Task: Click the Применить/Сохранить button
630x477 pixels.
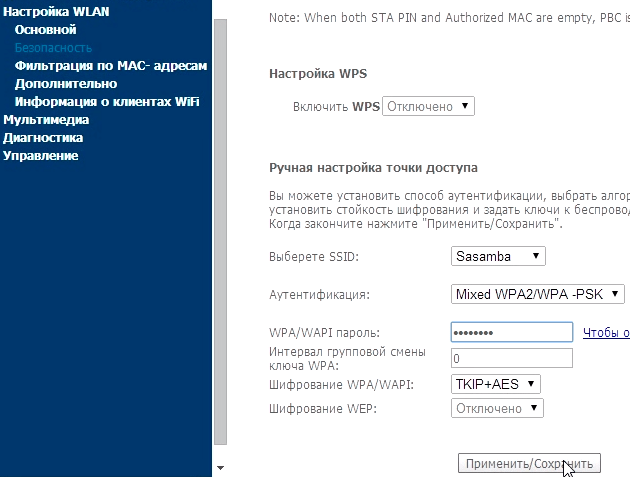Action: [530, 464]
